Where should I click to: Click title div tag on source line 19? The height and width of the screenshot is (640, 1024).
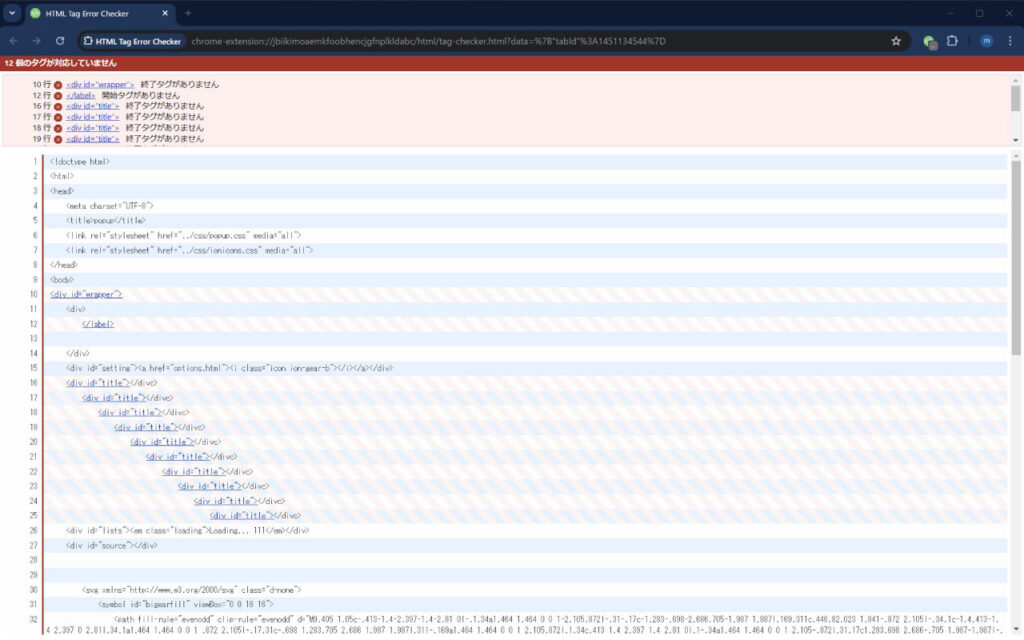click(146, 427)
